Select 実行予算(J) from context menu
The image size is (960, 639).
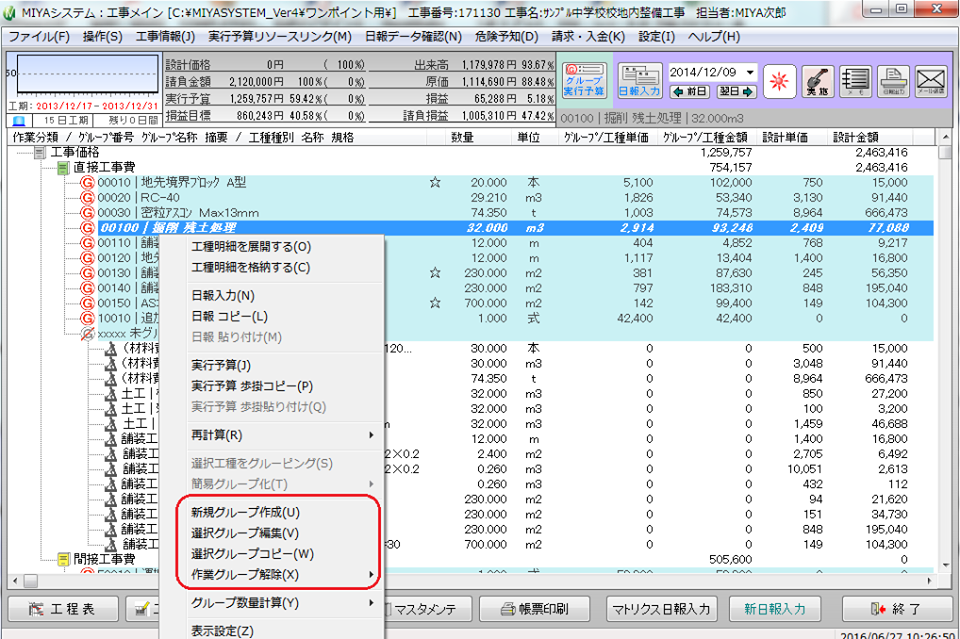tap(271, 365)
